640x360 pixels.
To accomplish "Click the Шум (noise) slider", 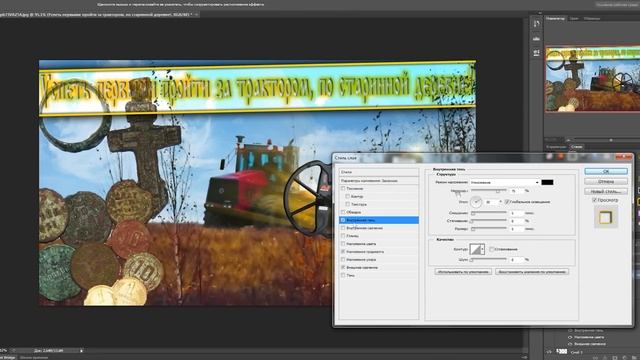I will tap(489, 260).
